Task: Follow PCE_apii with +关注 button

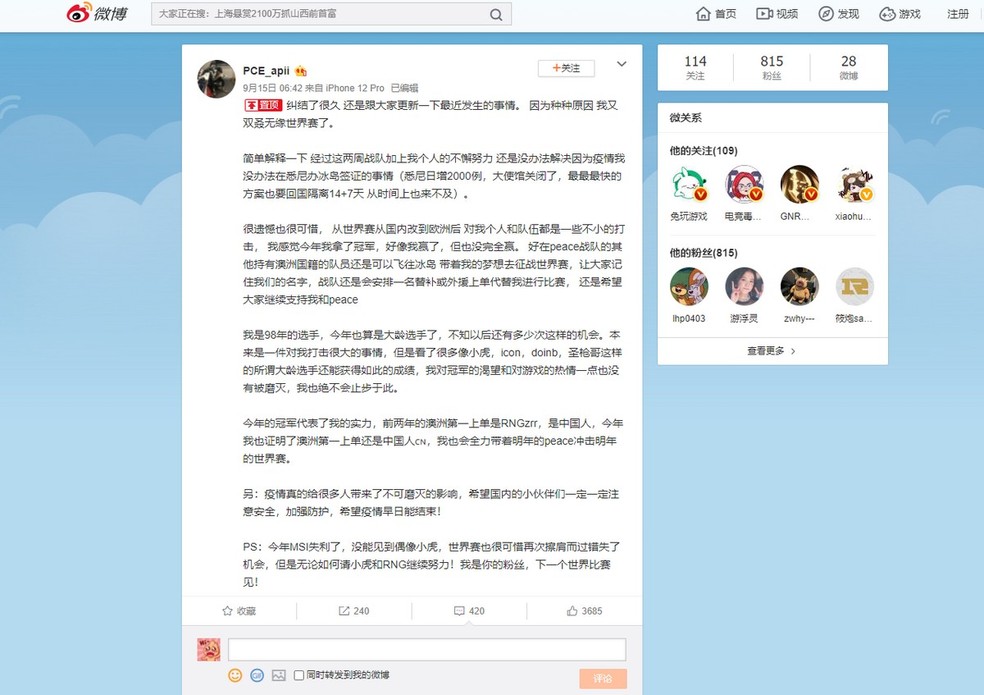Action: tap(566, 68)
